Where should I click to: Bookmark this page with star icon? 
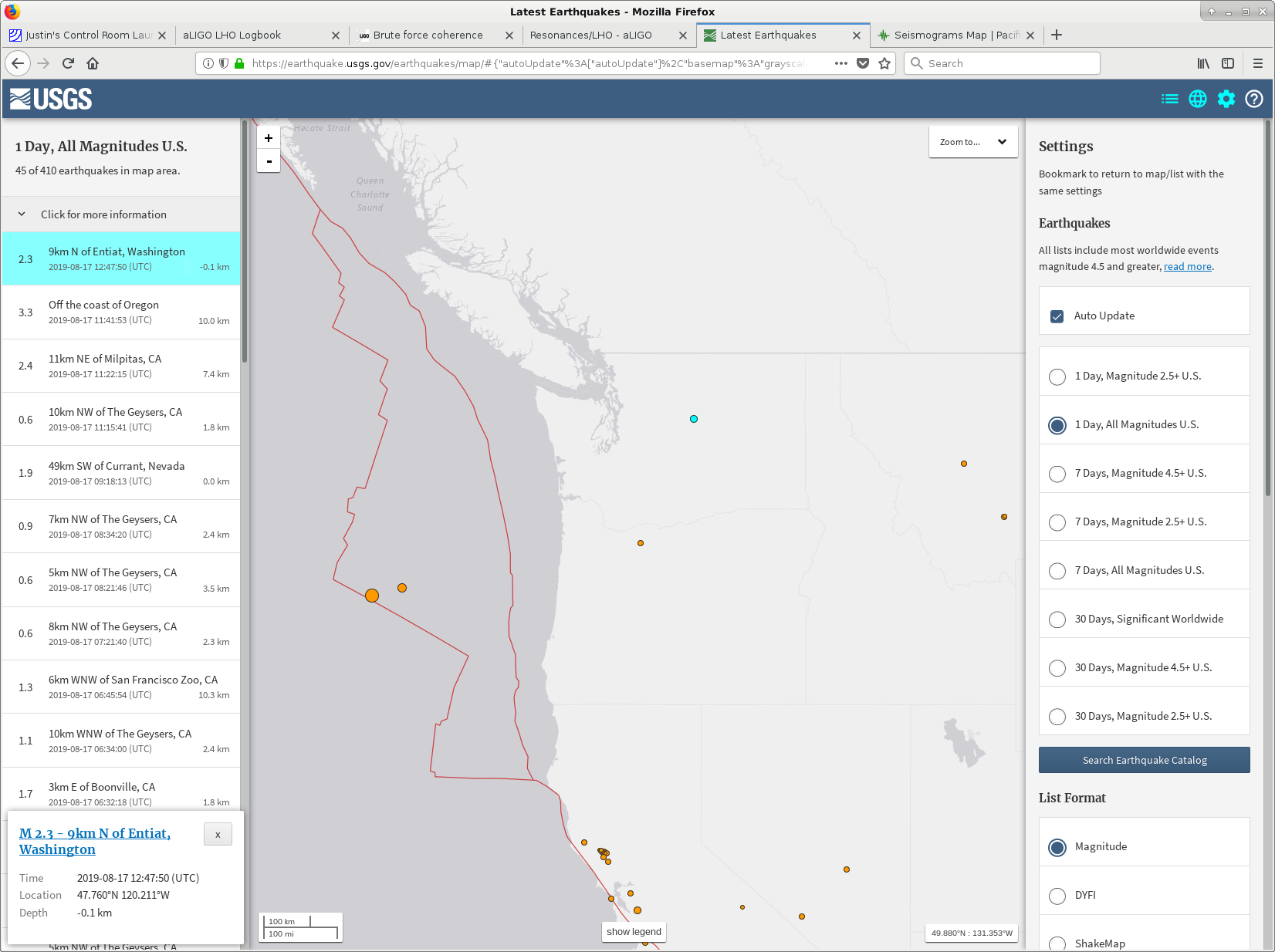tap(884, 63)
